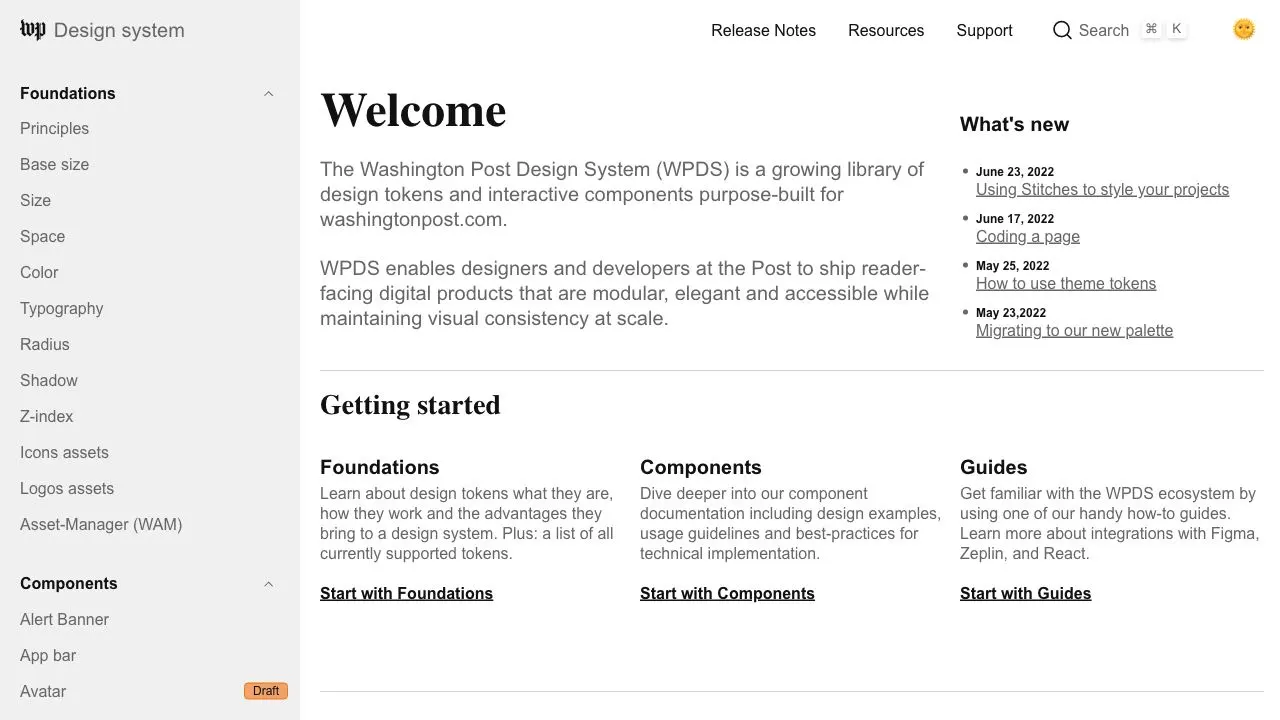Open the Coding a page article
1280x720 pixels.
(x=1027, y=237)
